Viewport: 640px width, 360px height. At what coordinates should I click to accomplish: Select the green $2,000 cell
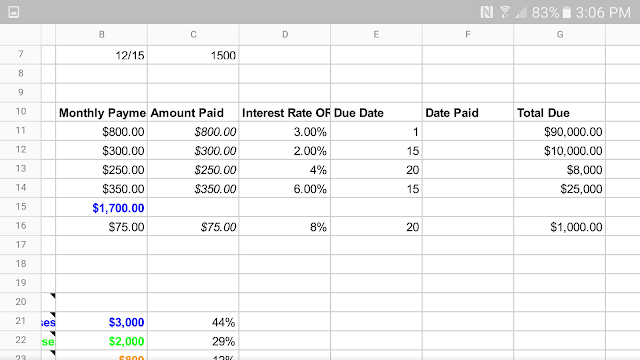tap(101, 341)
